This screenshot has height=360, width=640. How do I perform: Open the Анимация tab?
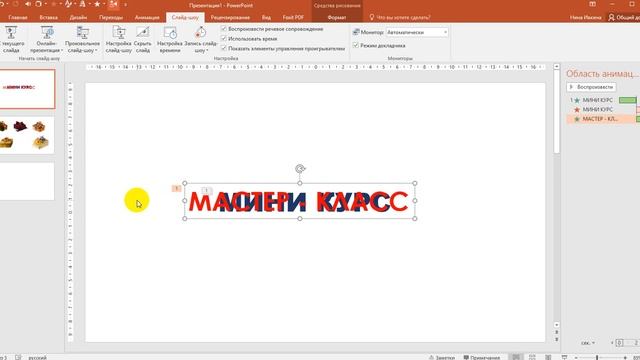point(147,17)
